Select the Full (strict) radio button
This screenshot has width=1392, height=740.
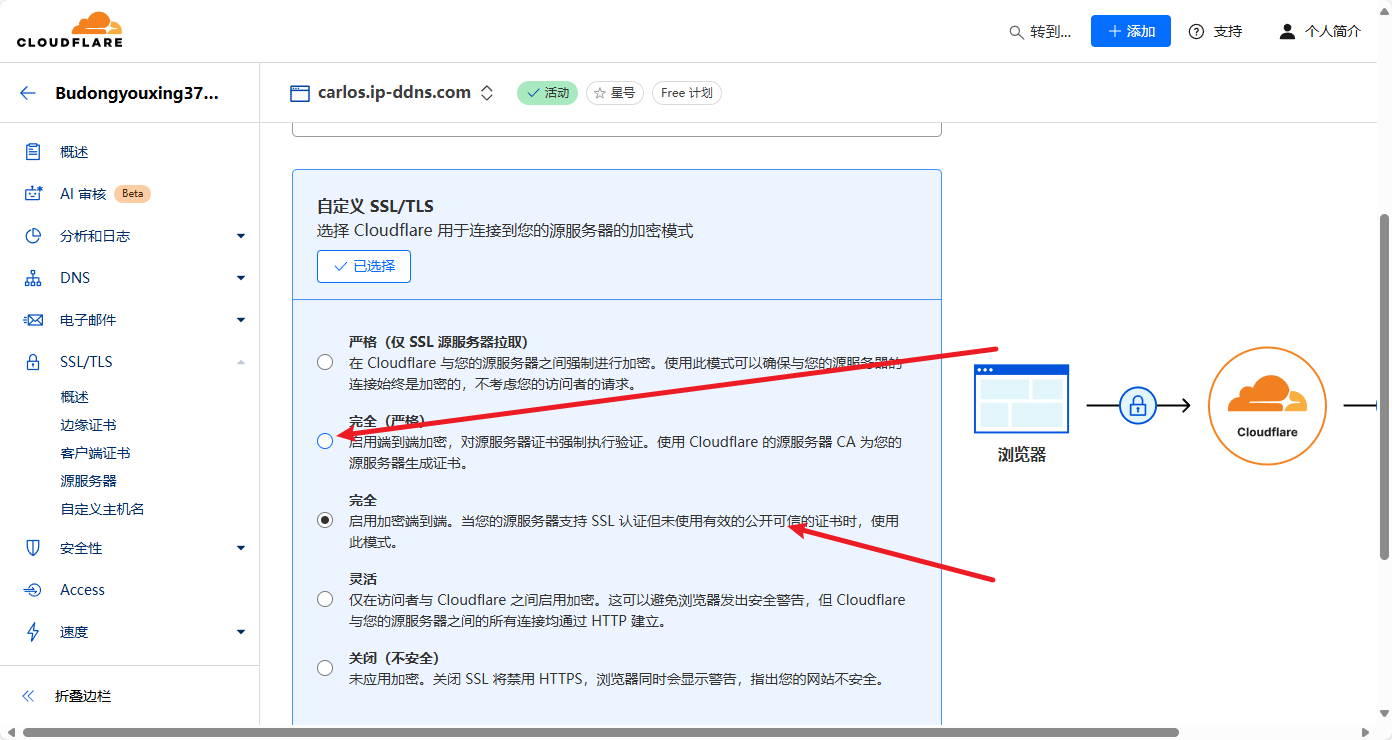[x=325, y=441]
